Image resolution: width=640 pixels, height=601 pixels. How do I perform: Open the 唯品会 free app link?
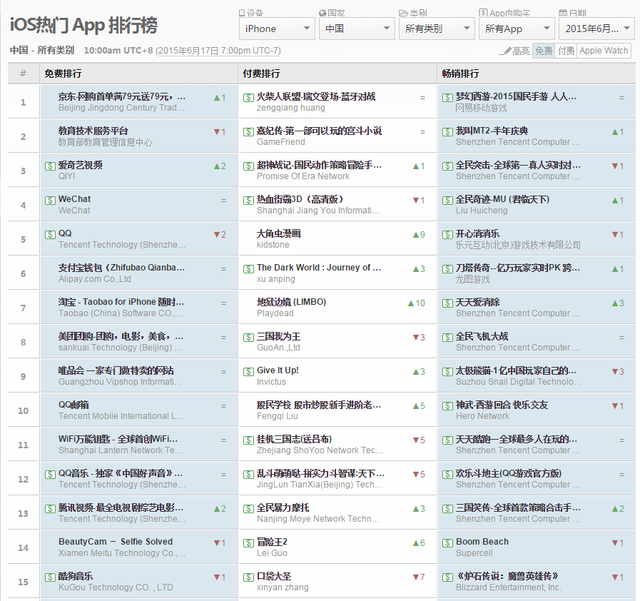click(116, 370)
